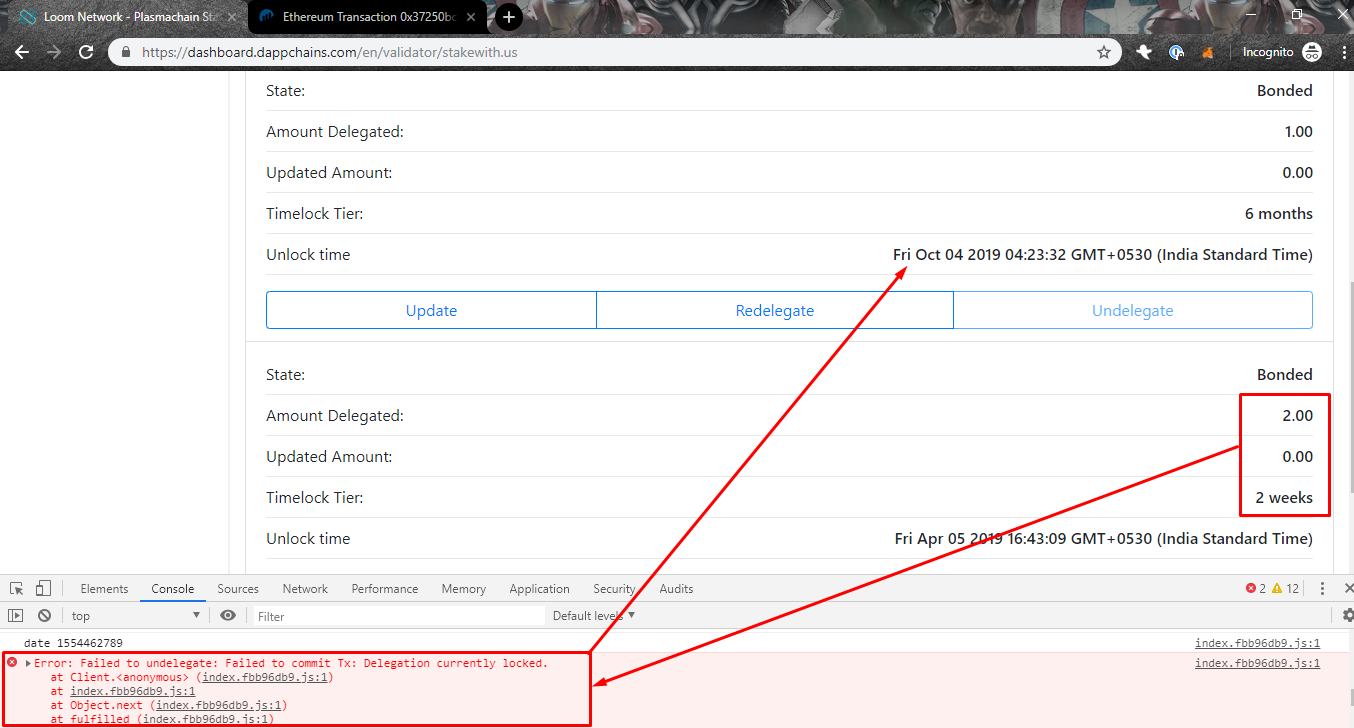Image resolution: width=1354 pixels, height=728 pixels.
Task: Switch to the Ethereum Transaction browser tab
Action: (x=360, y=17)
